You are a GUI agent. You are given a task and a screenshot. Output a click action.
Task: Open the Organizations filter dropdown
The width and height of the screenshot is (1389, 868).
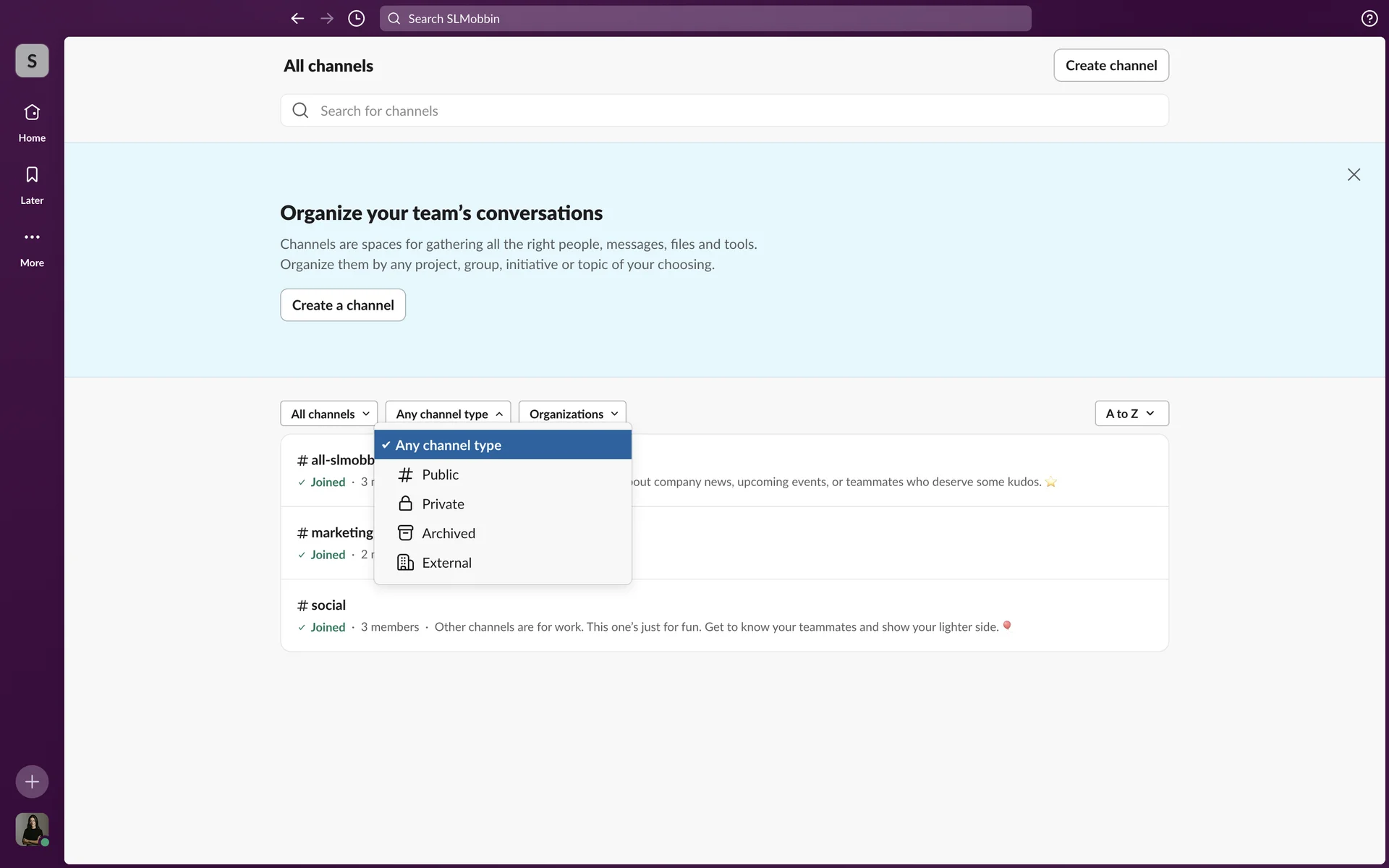click(572, 414)
